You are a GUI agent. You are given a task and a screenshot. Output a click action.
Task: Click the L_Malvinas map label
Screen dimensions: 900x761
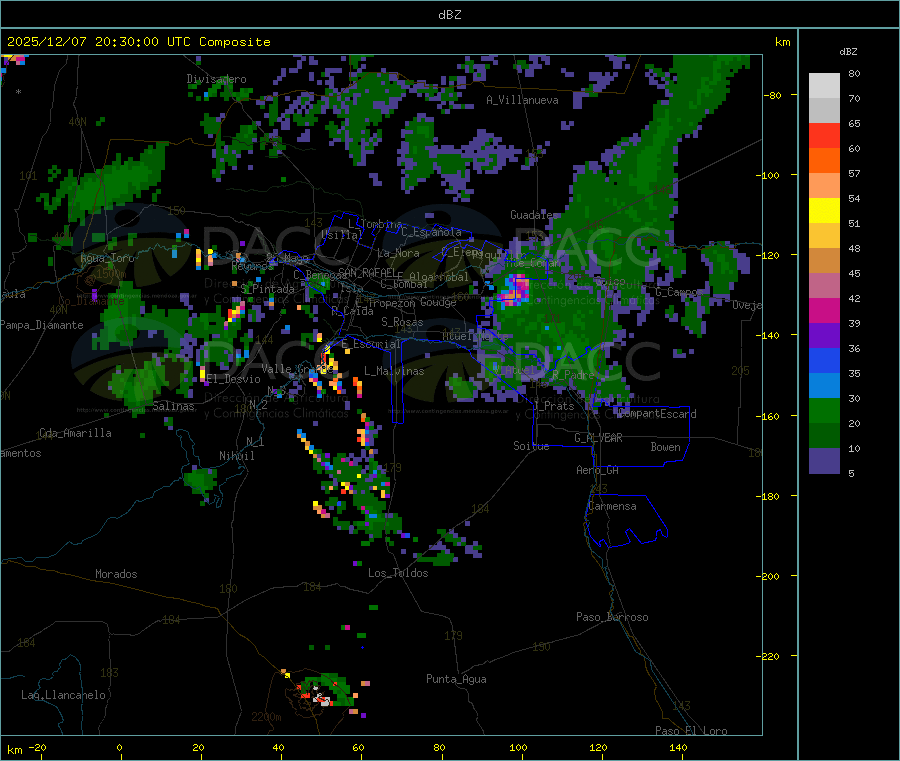point(394,371)
